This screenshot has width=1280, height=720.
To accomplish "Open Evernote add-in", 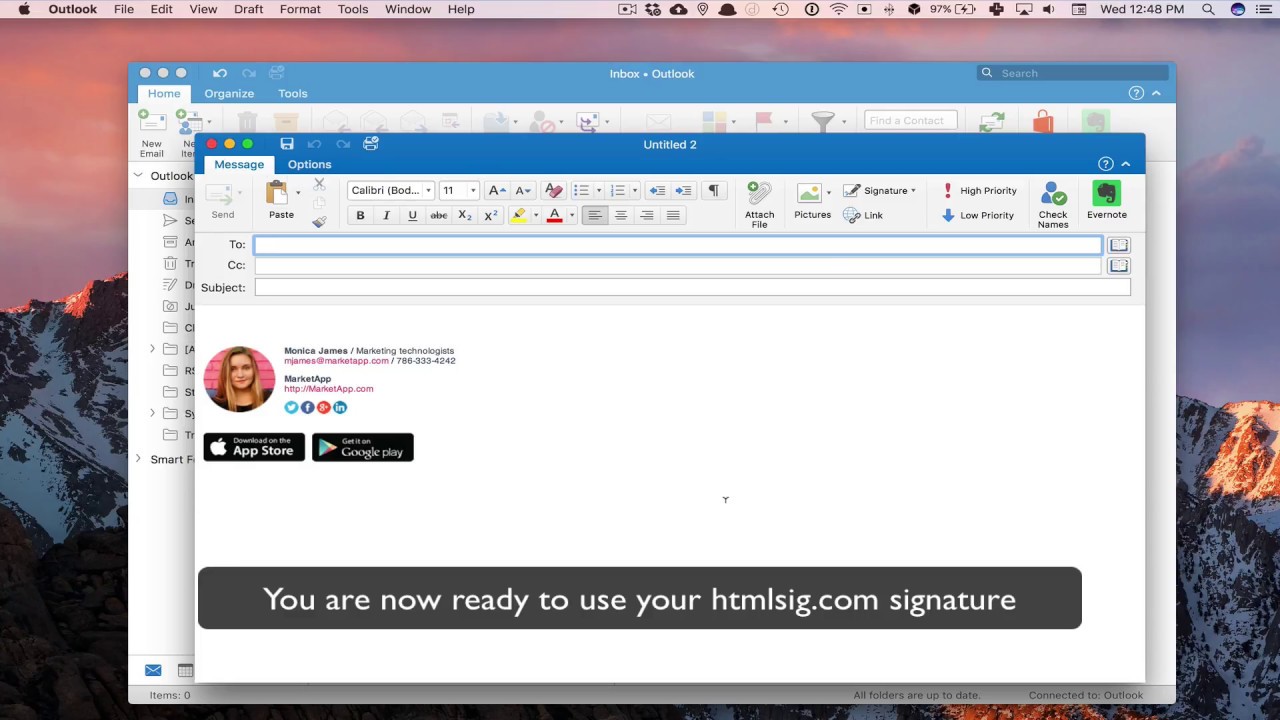I will click(1106, 200).
